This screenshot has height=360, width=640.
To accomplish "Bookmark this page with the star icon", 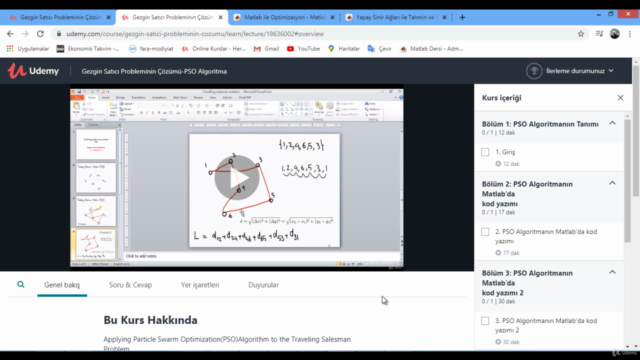I will click(581, 34).
